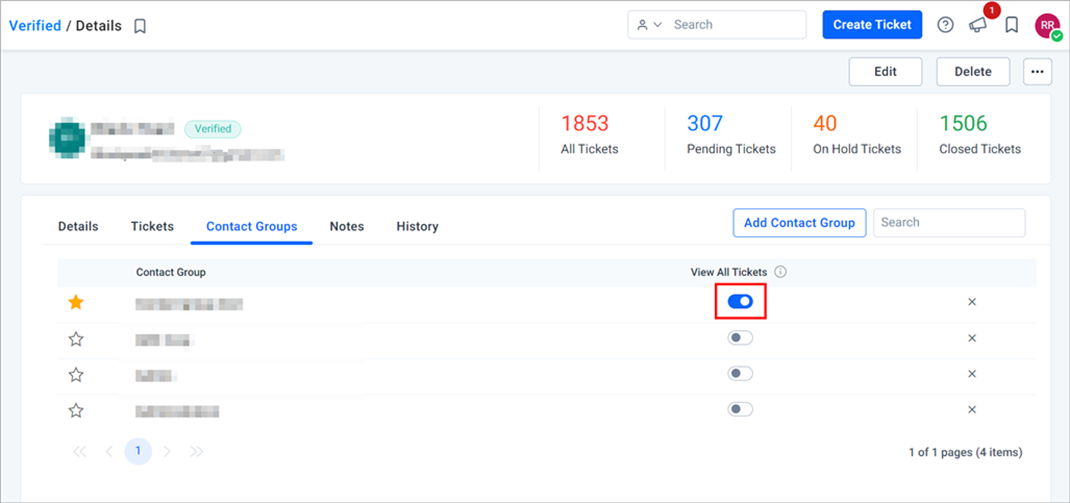The height and width of the screenshot is (503, 1070).
Task: Click the Add Contact Group button
Action: point(799,222)
